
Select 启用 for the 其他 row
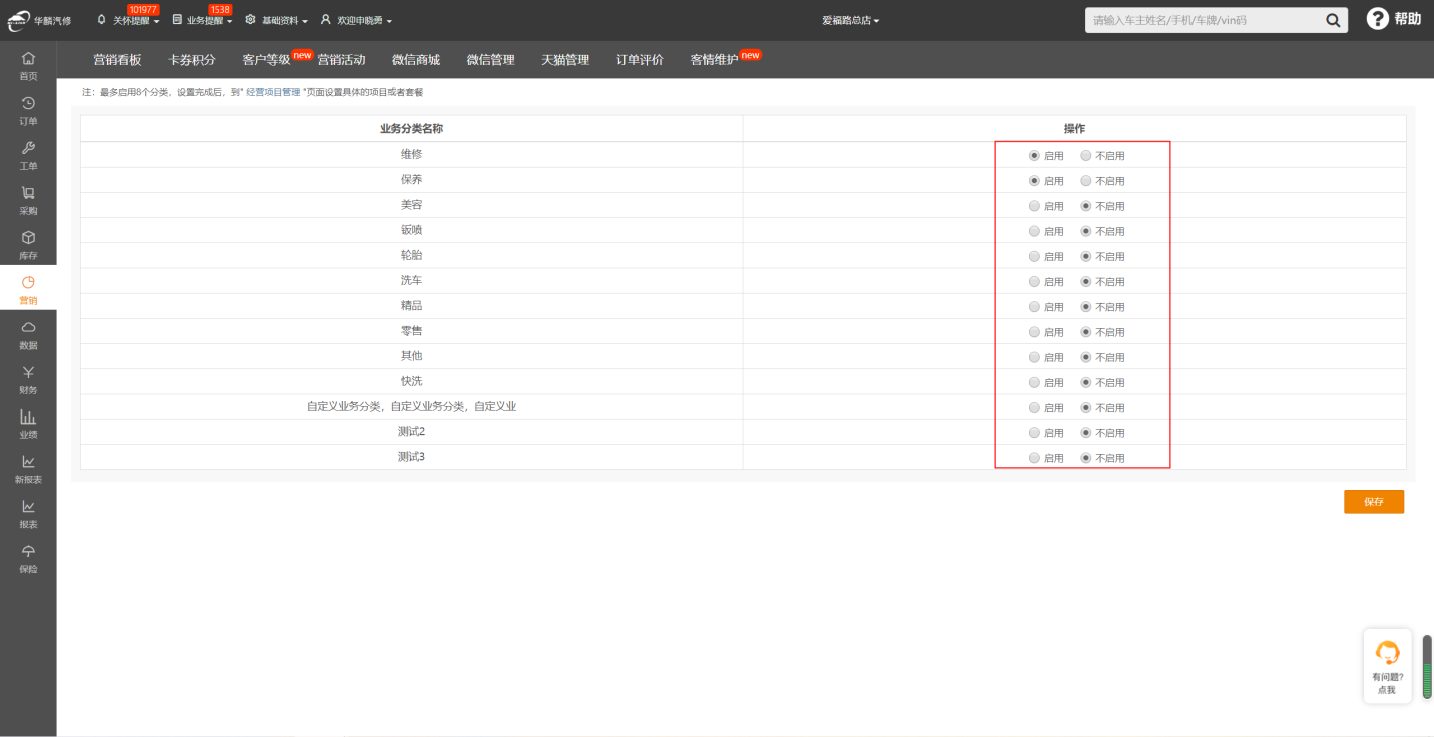(x=1034, y=357)
